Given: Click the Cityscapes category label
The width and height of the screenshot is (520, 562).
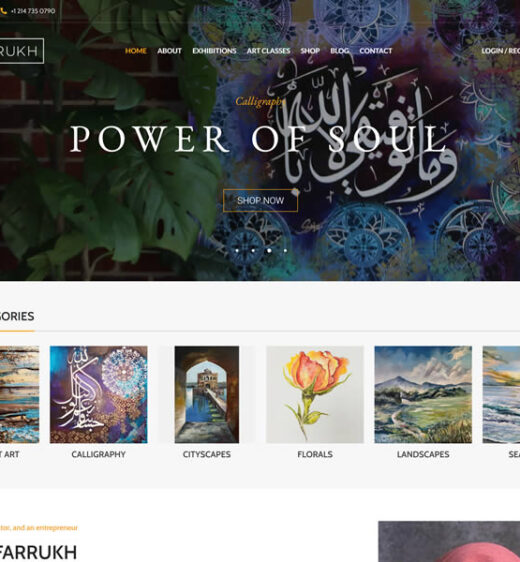Looking at the screenshot, I should (x=207, y=454).
